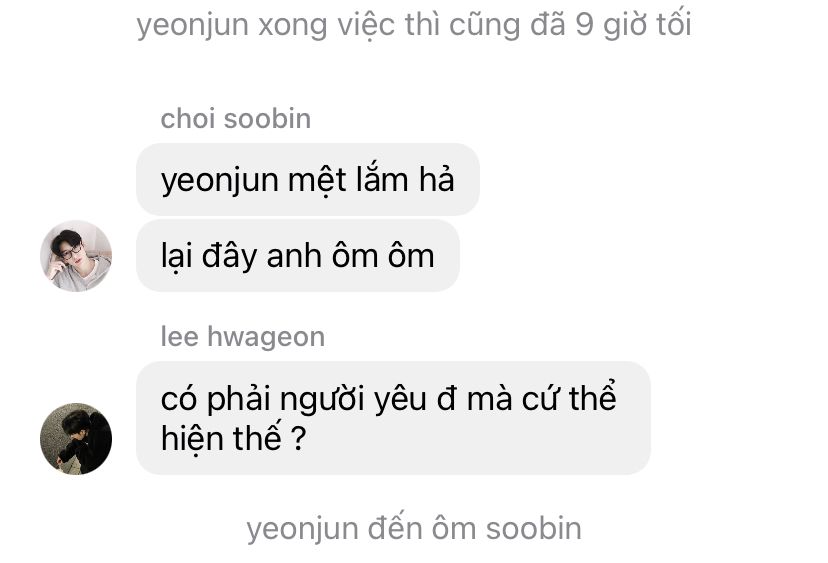Viewport: 828px width, 563px height.
Task: Click the question mark ending hwageon's message
Action: click(299, 438)
